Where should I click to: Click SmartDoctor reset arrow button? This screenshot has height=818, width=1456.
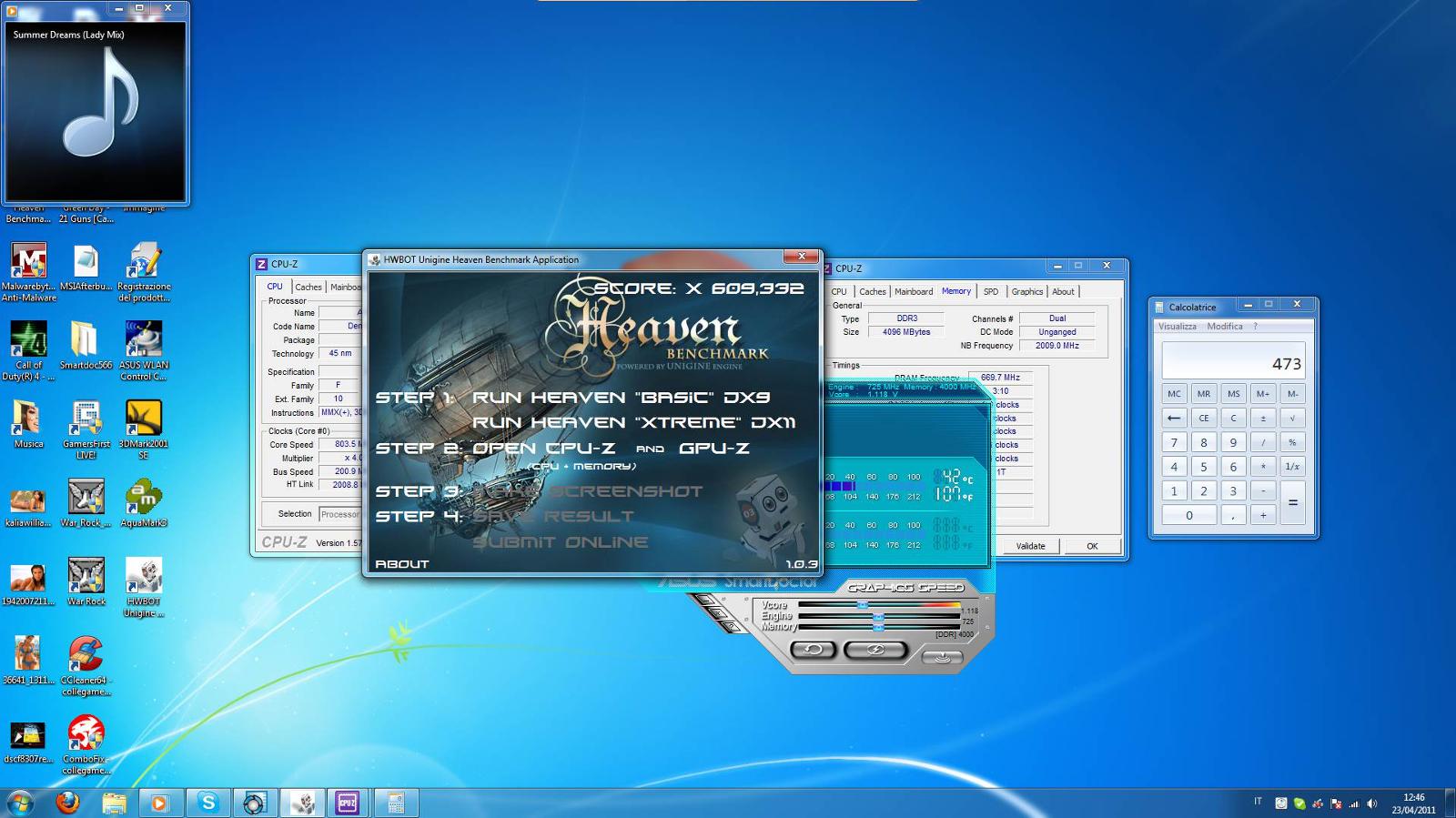(x=814, y=649)
